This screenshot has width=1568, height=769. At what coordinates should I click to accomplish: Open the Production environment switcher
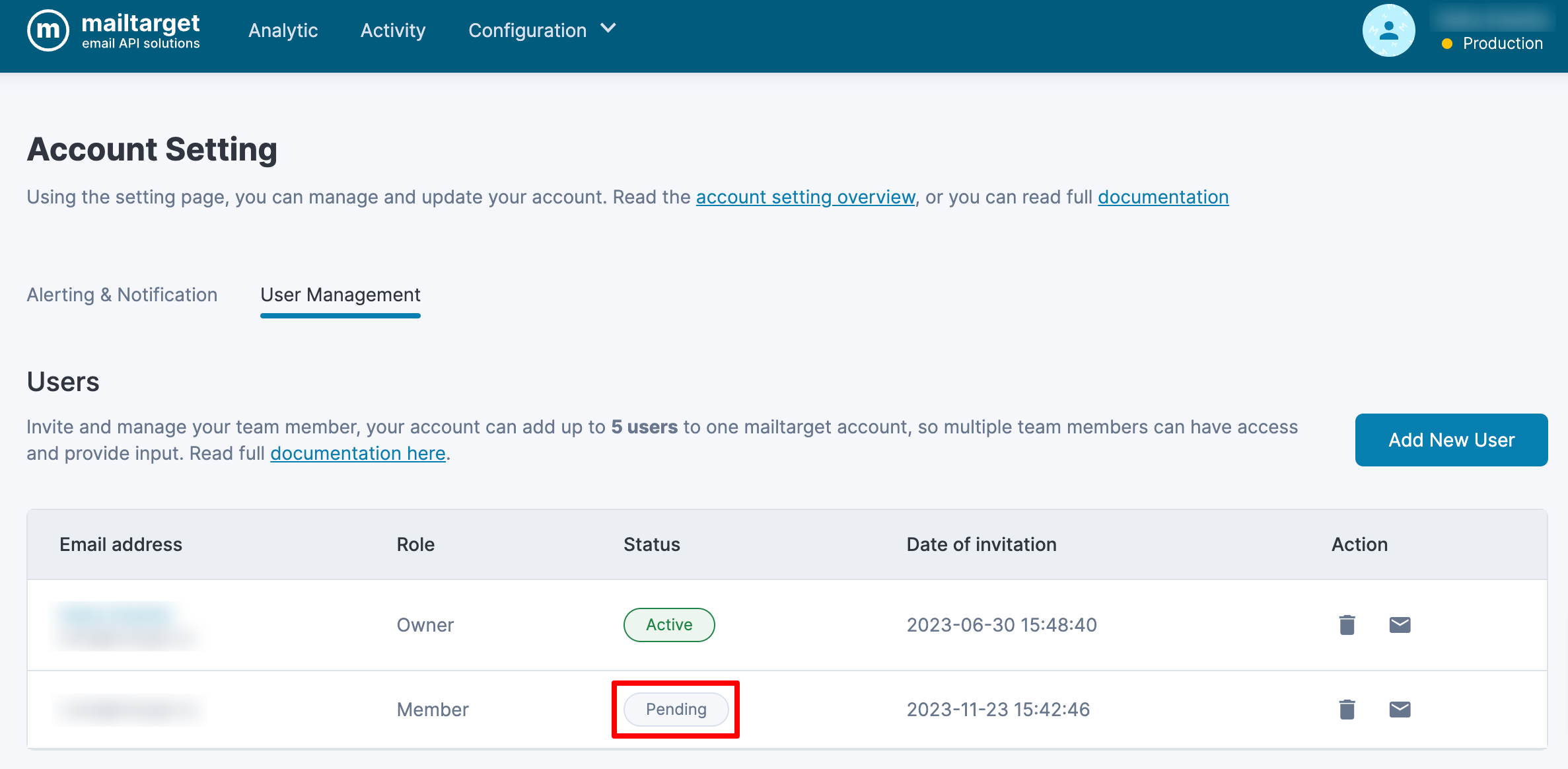pos(1502,44)
